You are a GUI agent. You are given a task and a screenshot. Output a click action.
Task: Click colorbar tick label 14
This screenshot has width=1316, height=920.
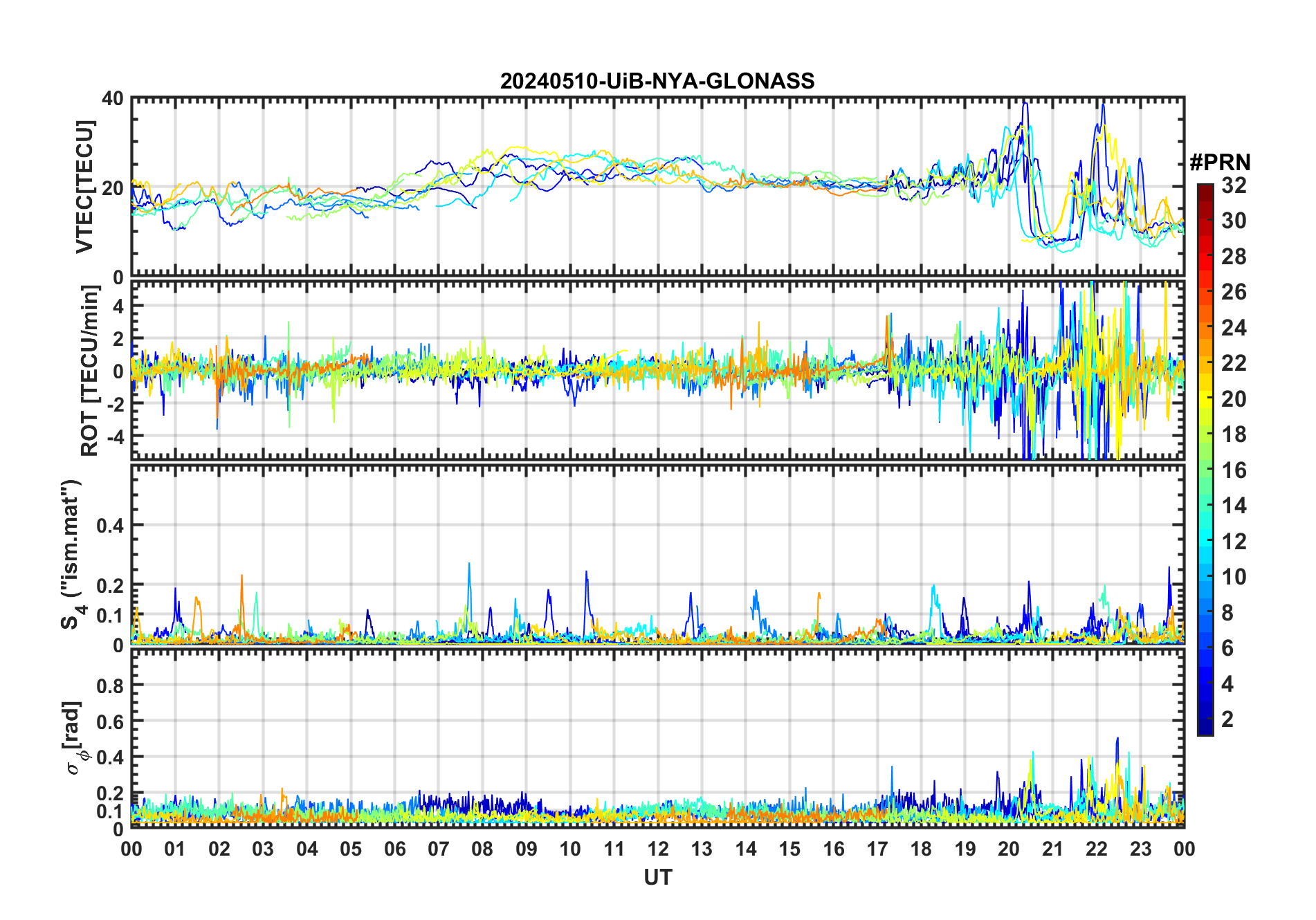(1234, 506)
